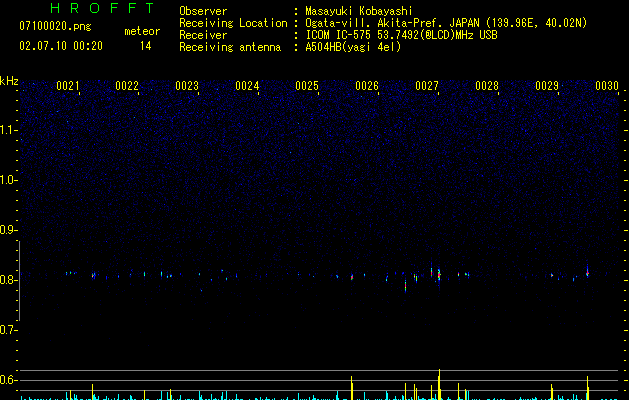Select the filename 07100020.png

tap(55, 26)
